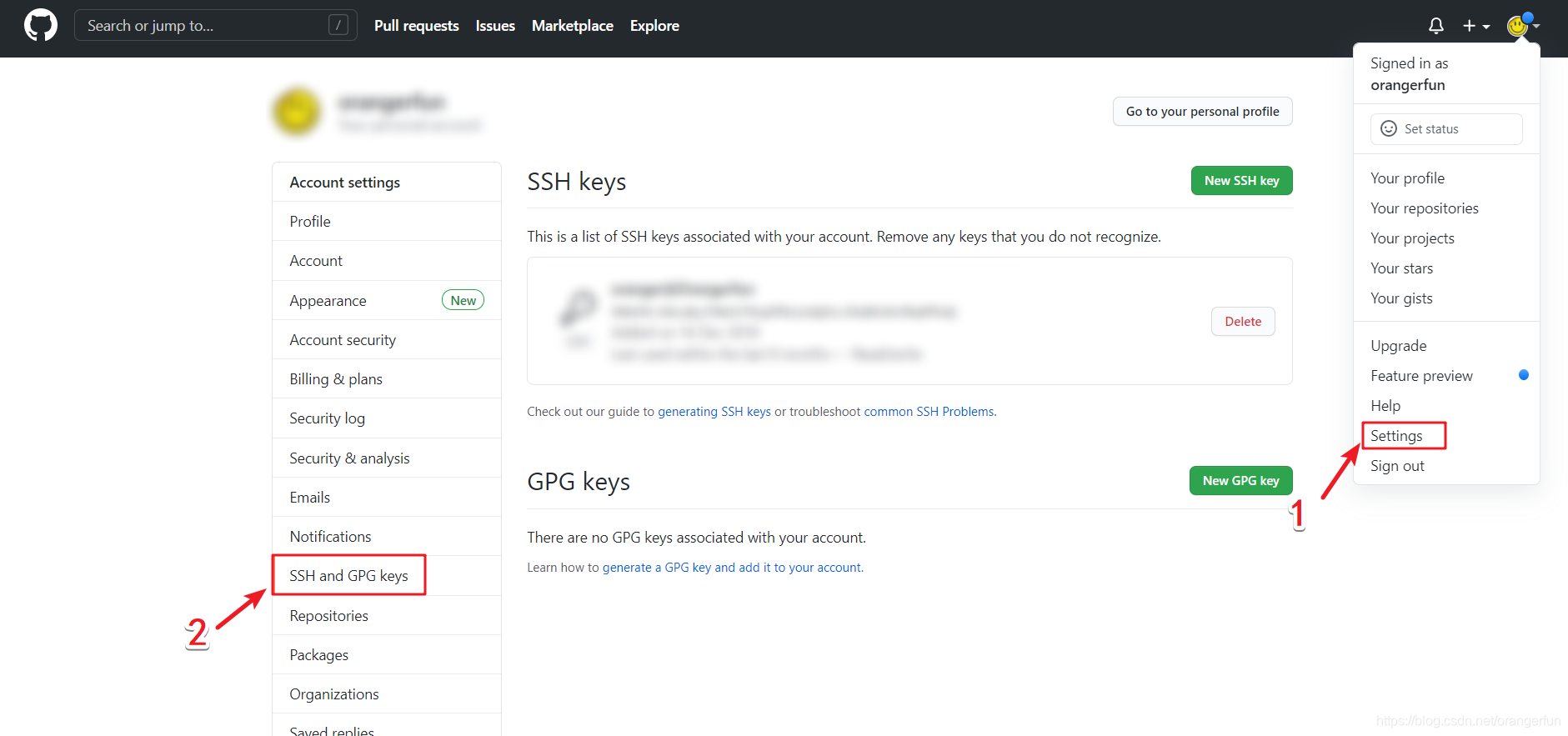Click the New GPG key button
1568x736 pixels.
(1240, 481)
